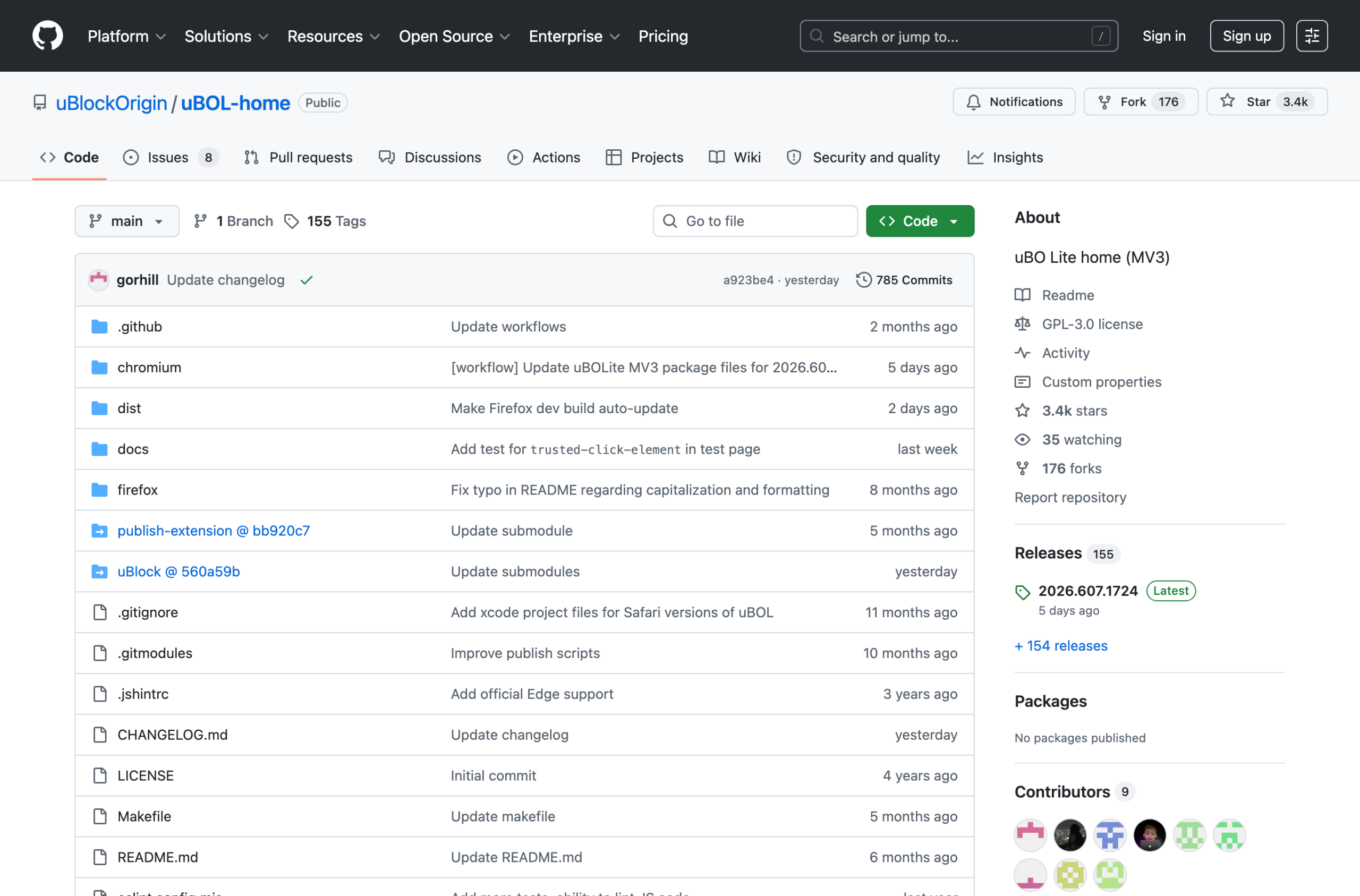Image resolution: width=1360 pixels, height=896 pixels.
Task: Click the chromium folder icon
Action: click(99, 368)
